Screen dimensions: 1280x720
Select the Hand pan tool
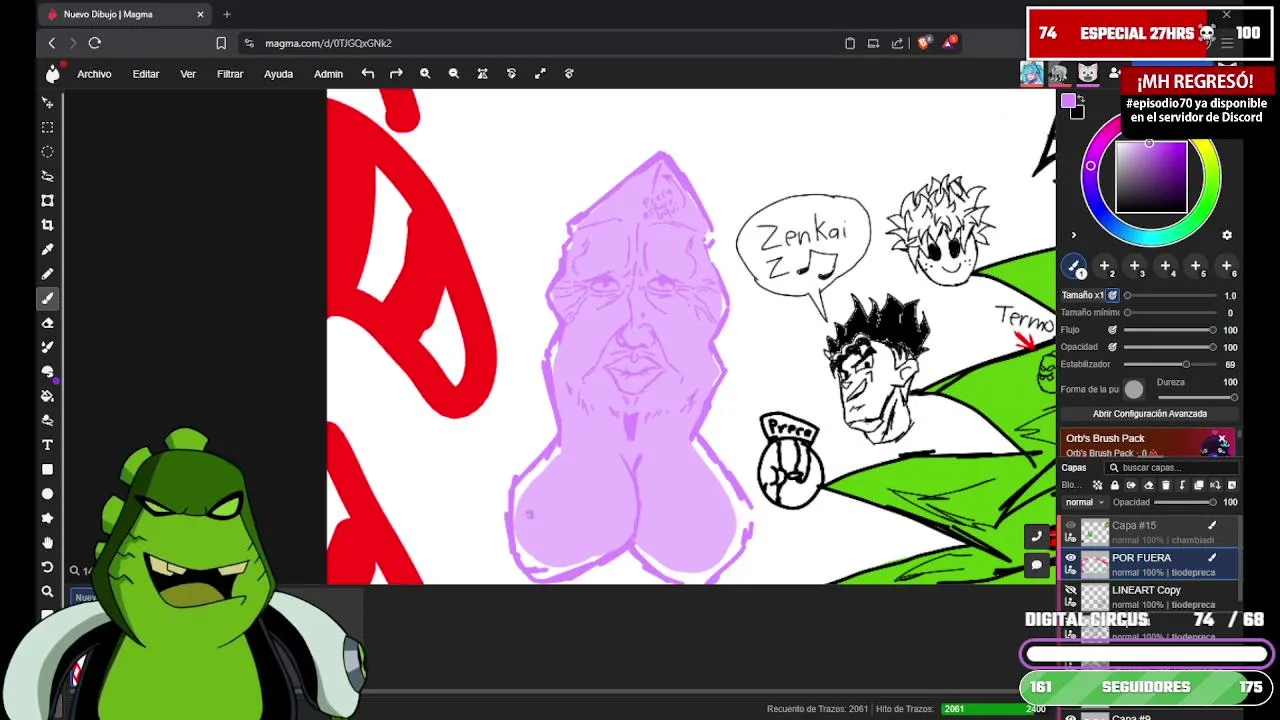point(47,543)
